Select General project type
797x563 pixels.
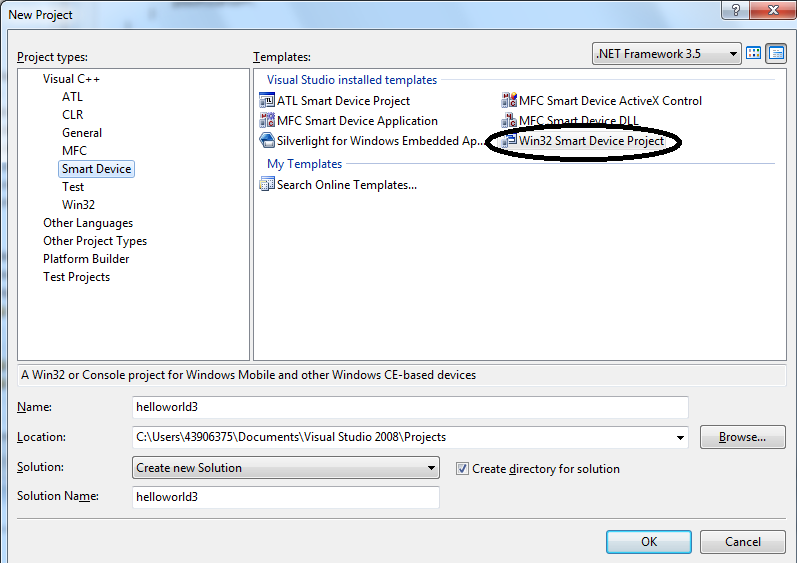point(82,133)
